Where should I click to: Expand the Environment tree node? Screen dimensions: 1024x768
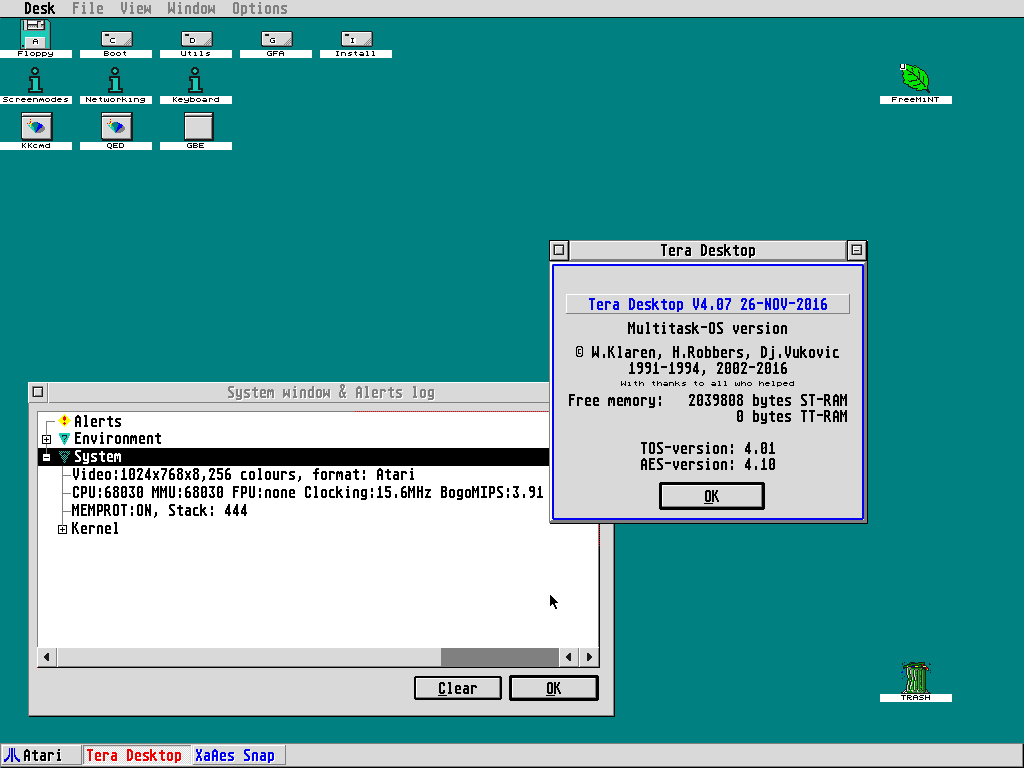pyautogui.click(x=47, y=439)
